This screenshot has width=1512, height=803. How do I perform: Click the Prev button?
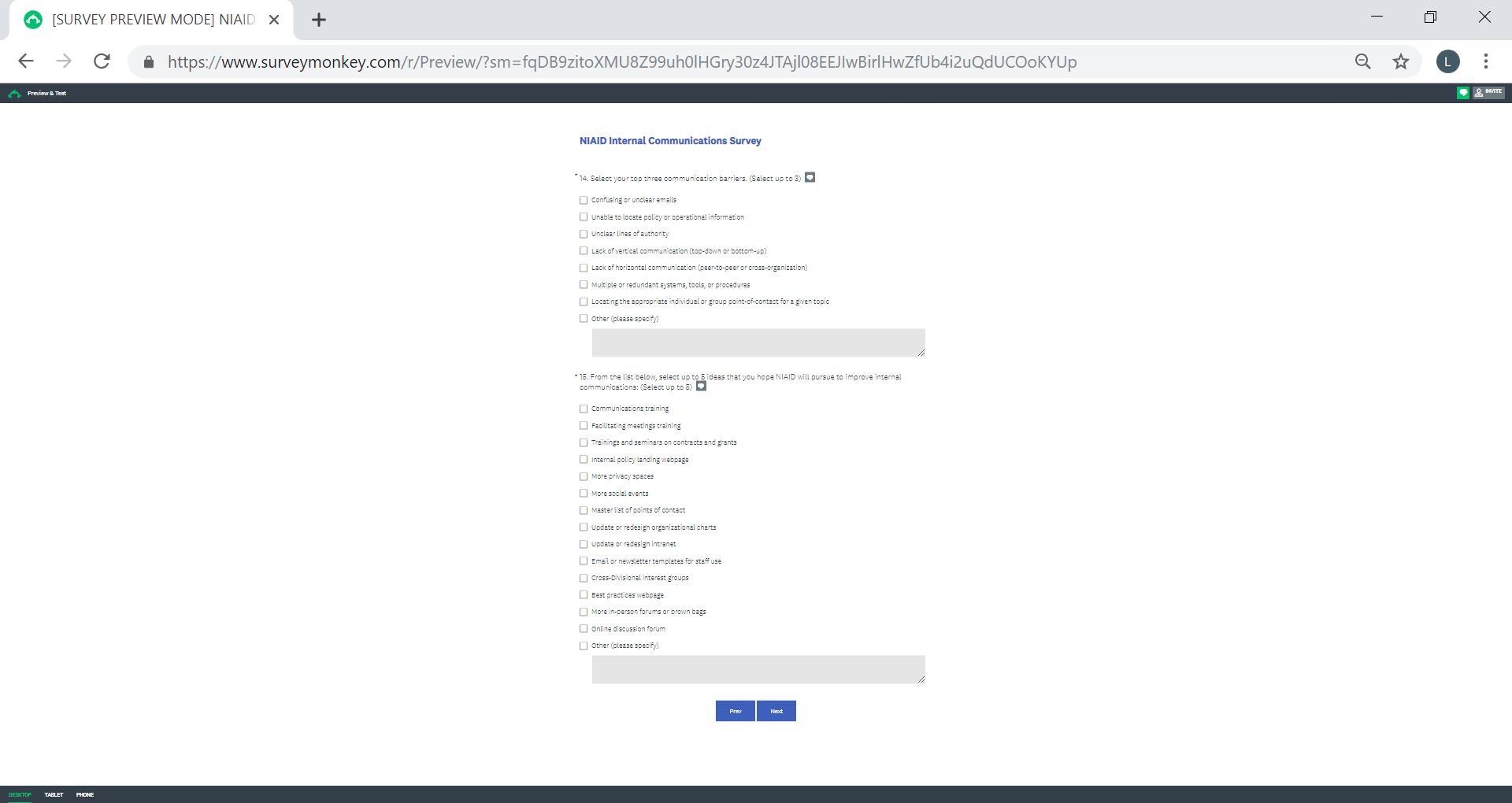click(x=736, y=711)
